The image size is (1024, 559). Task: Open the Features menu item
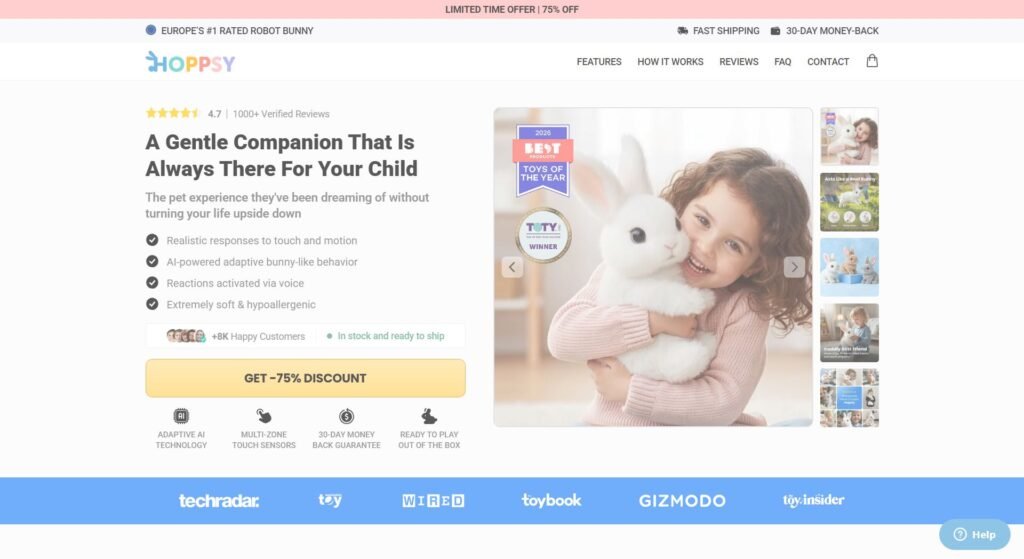click(599, 61)
